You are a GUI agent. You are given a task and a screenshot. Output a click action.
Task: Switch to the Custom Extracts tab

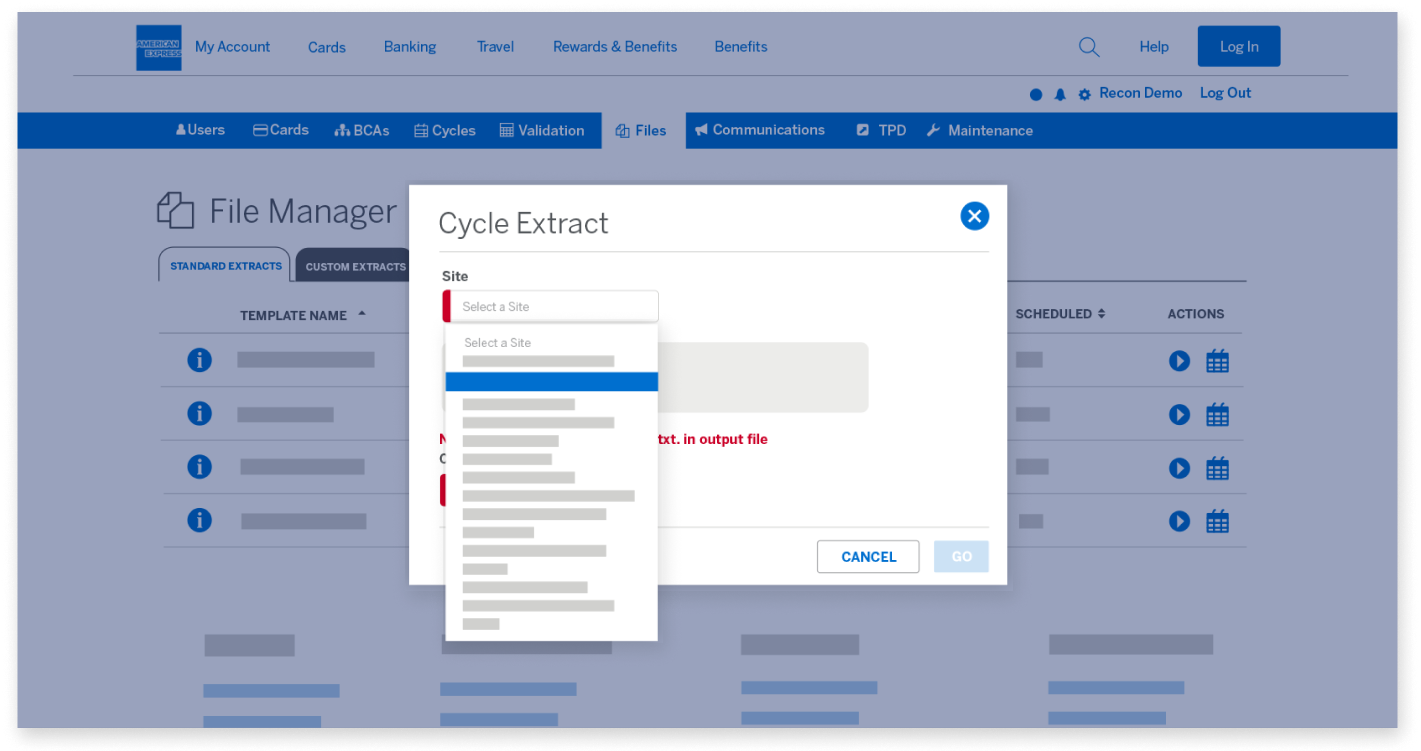(x=355, y=267)
